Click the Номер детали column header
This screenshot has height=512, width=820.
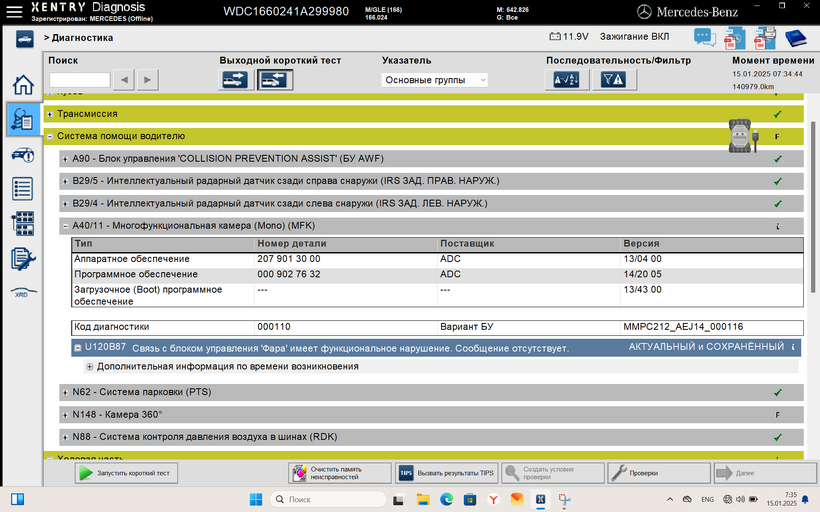click(x=291, y=244)
